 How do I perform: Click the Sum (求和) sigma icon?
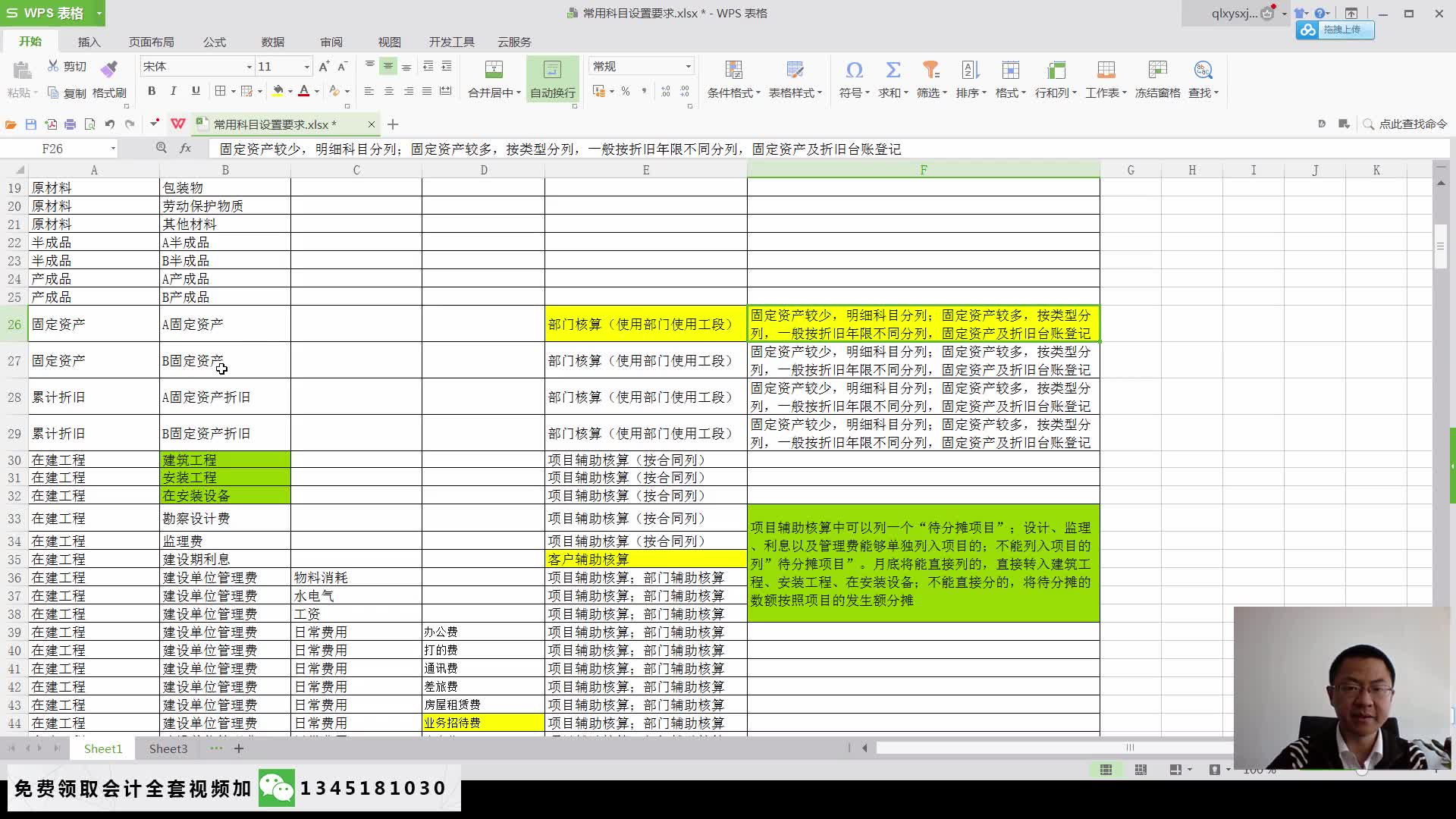[893, 71]
